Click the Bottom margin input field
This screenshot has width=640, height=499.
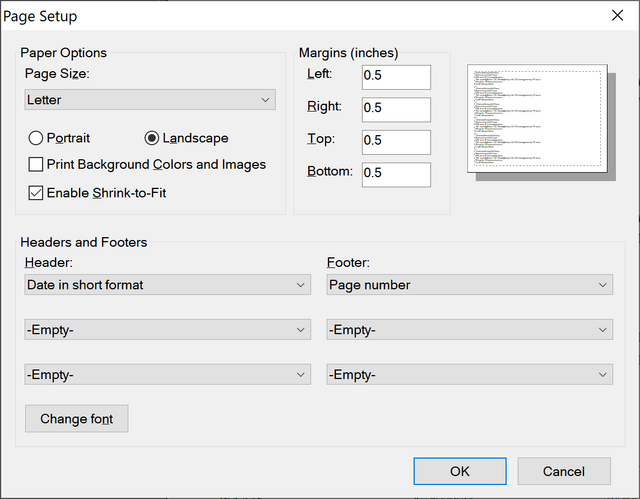tap(395, 173)
